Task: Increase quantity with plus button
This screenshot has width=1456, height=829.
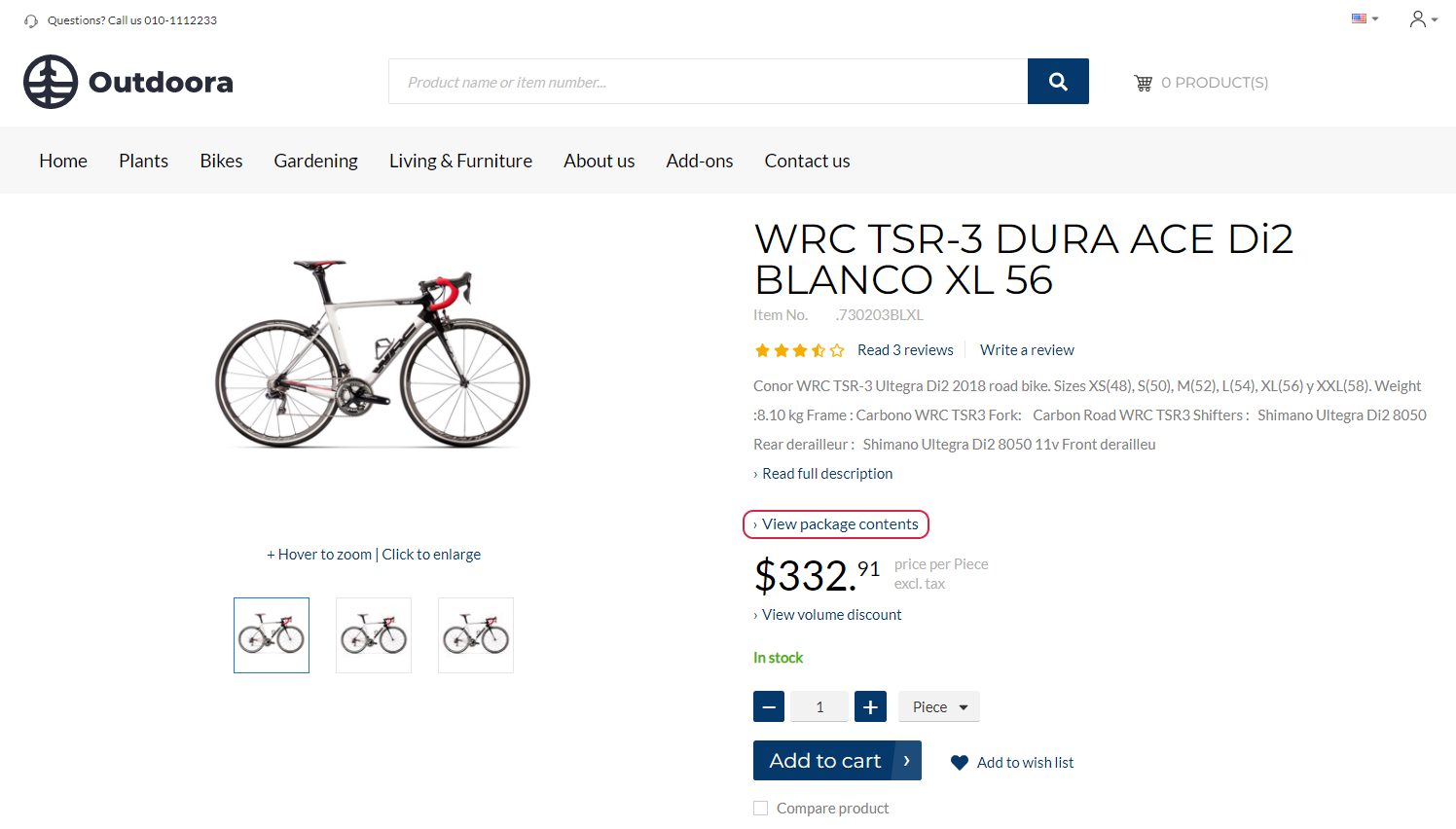Action: click(870, 707)
